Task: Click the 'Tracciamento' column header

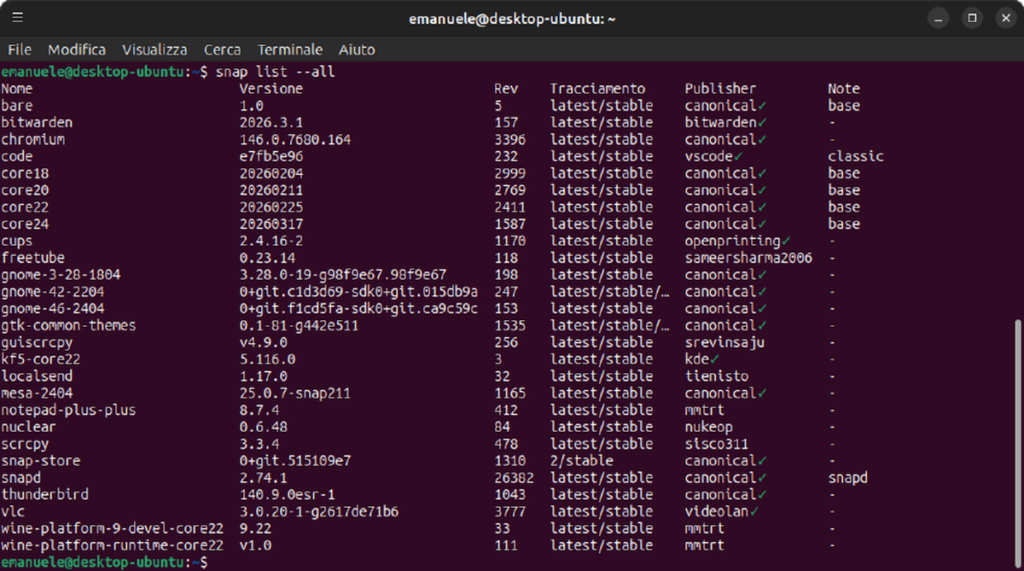Action: (598, 89)
